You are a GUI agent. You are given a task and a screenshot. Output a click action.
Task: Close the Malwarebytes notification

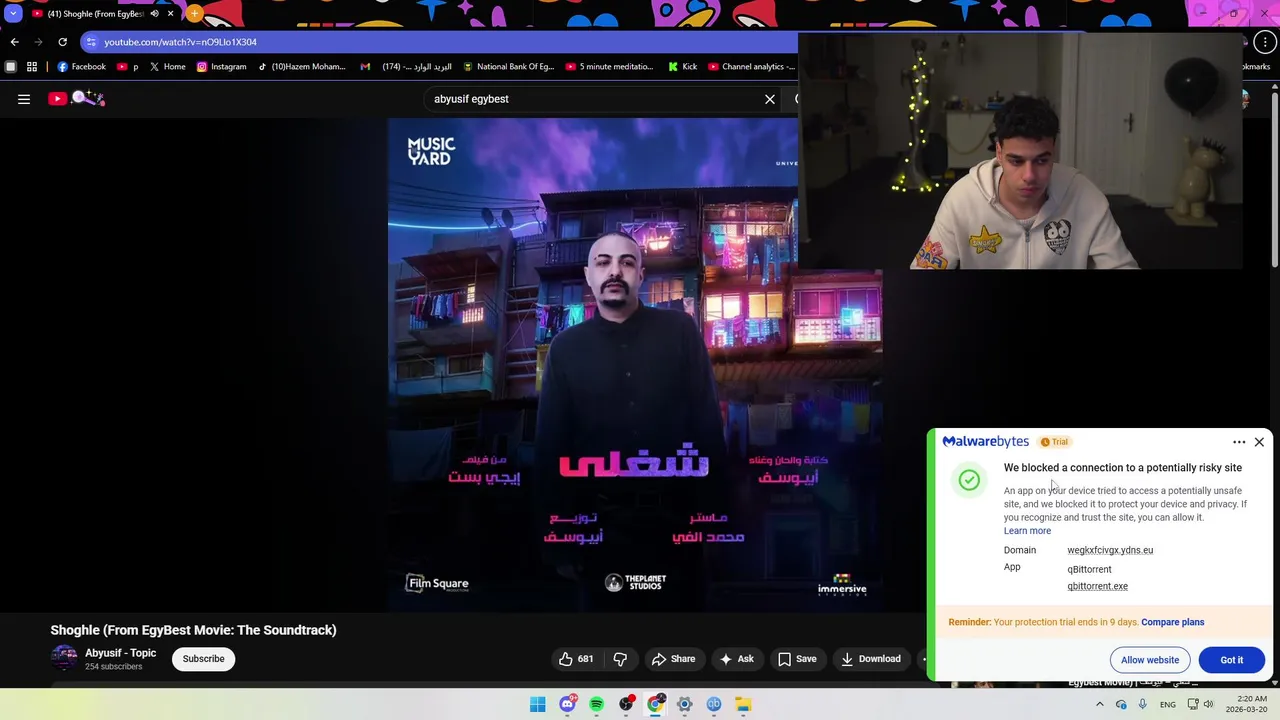coord(1259,442)
